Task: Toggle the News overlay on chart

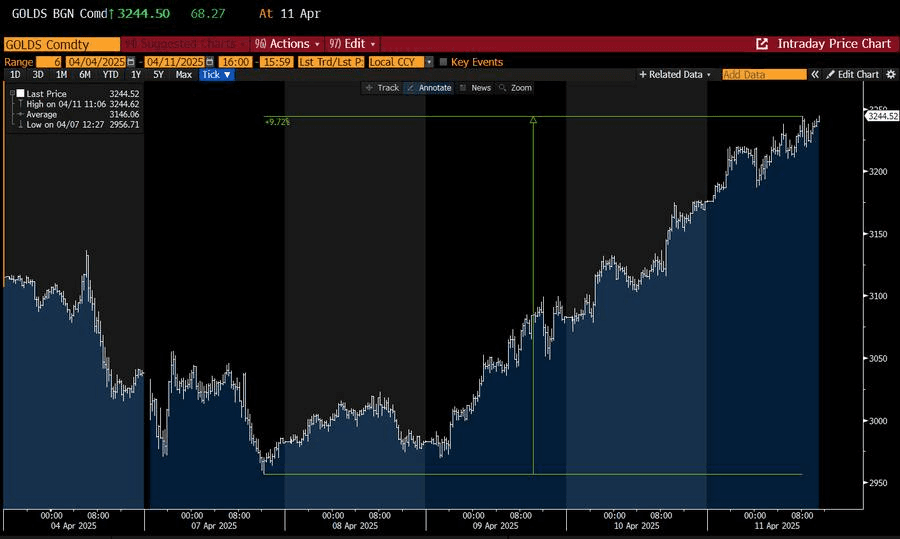Action: [475, 88]
